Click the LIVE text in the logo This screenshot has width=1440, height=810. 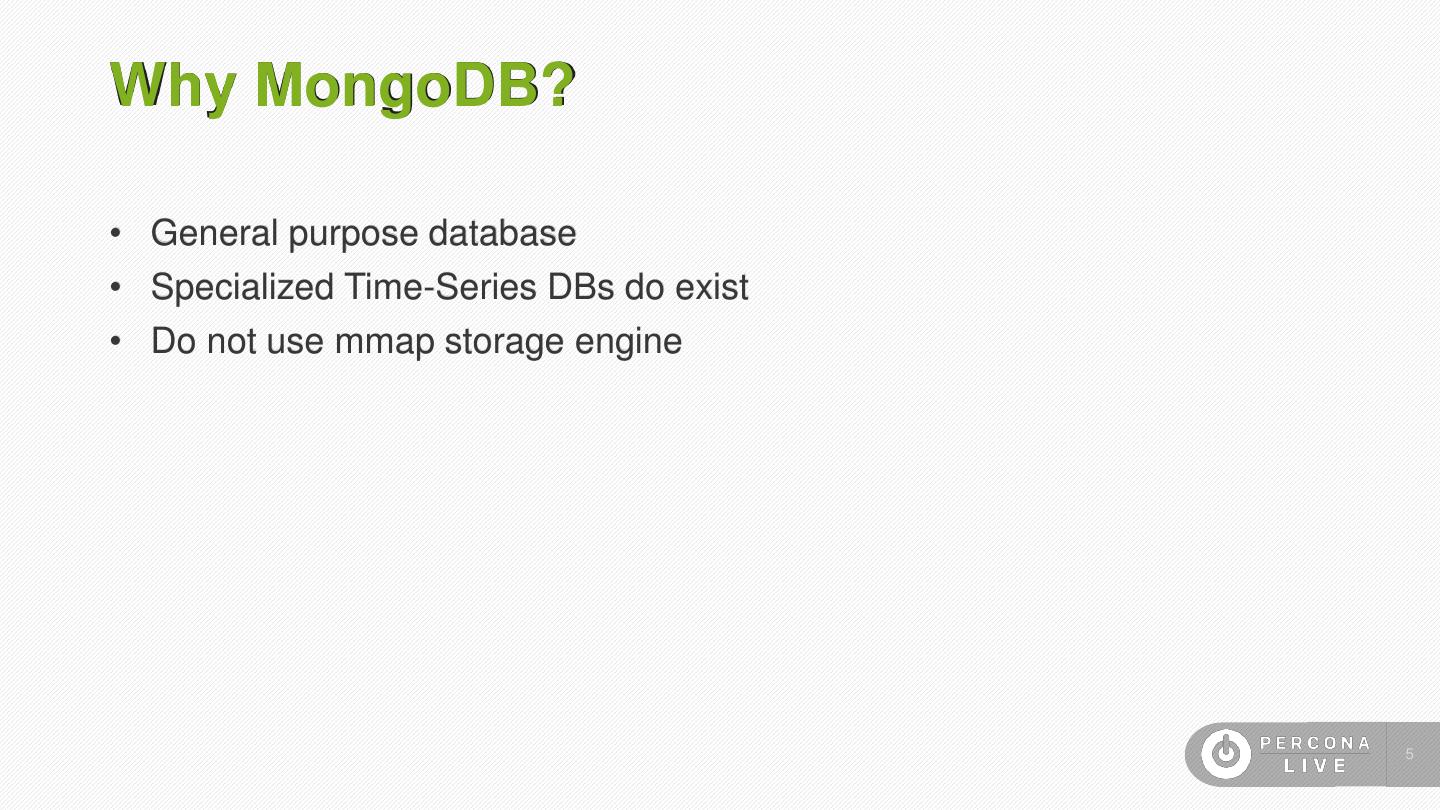click(x=1316, y=766)
